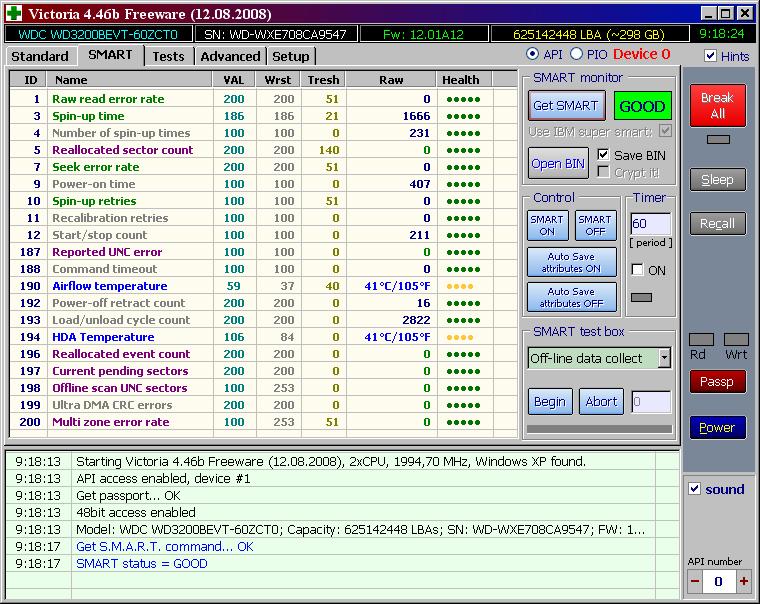Click Auto Save attributes ON
760x604 pixels.
pos(571,262)
